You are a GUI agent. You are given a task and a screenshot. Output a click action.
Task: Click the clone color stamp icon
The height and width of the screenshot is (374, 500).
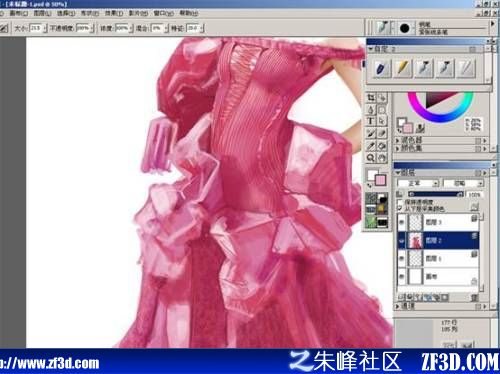click(x=421, y=128)
